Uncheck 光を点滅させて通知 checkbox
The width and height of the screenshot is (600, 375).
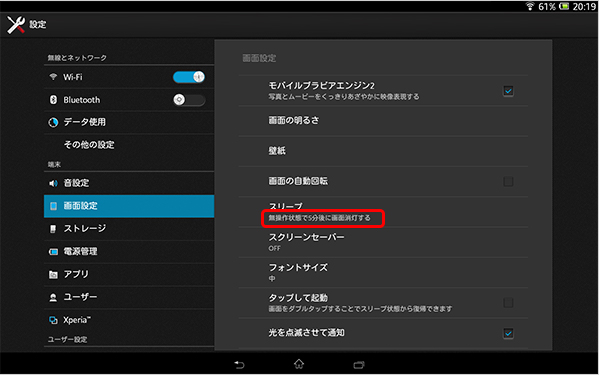click(x=508, y=333)
